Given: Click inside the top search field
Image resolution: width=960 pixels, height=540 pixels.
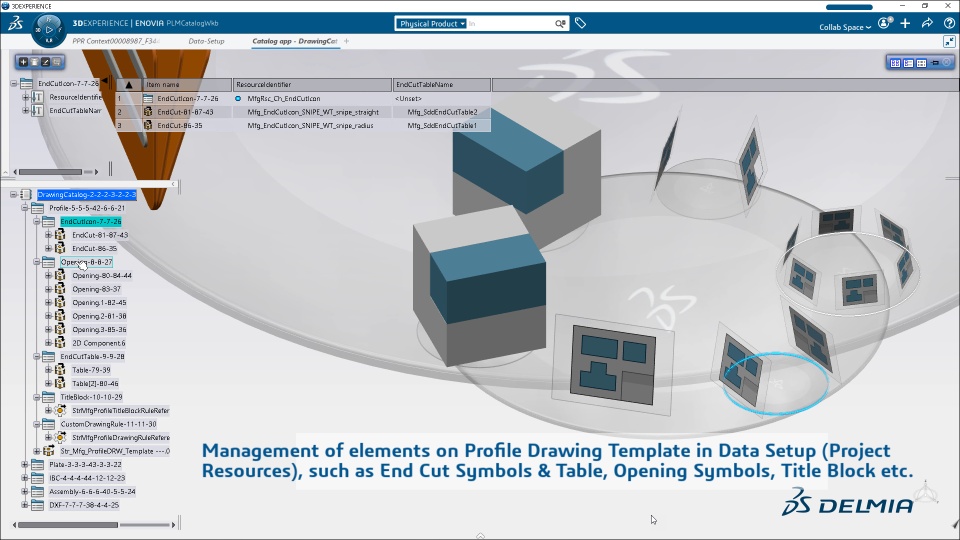Looking at the screenshot, I should [x=509, y=23].
